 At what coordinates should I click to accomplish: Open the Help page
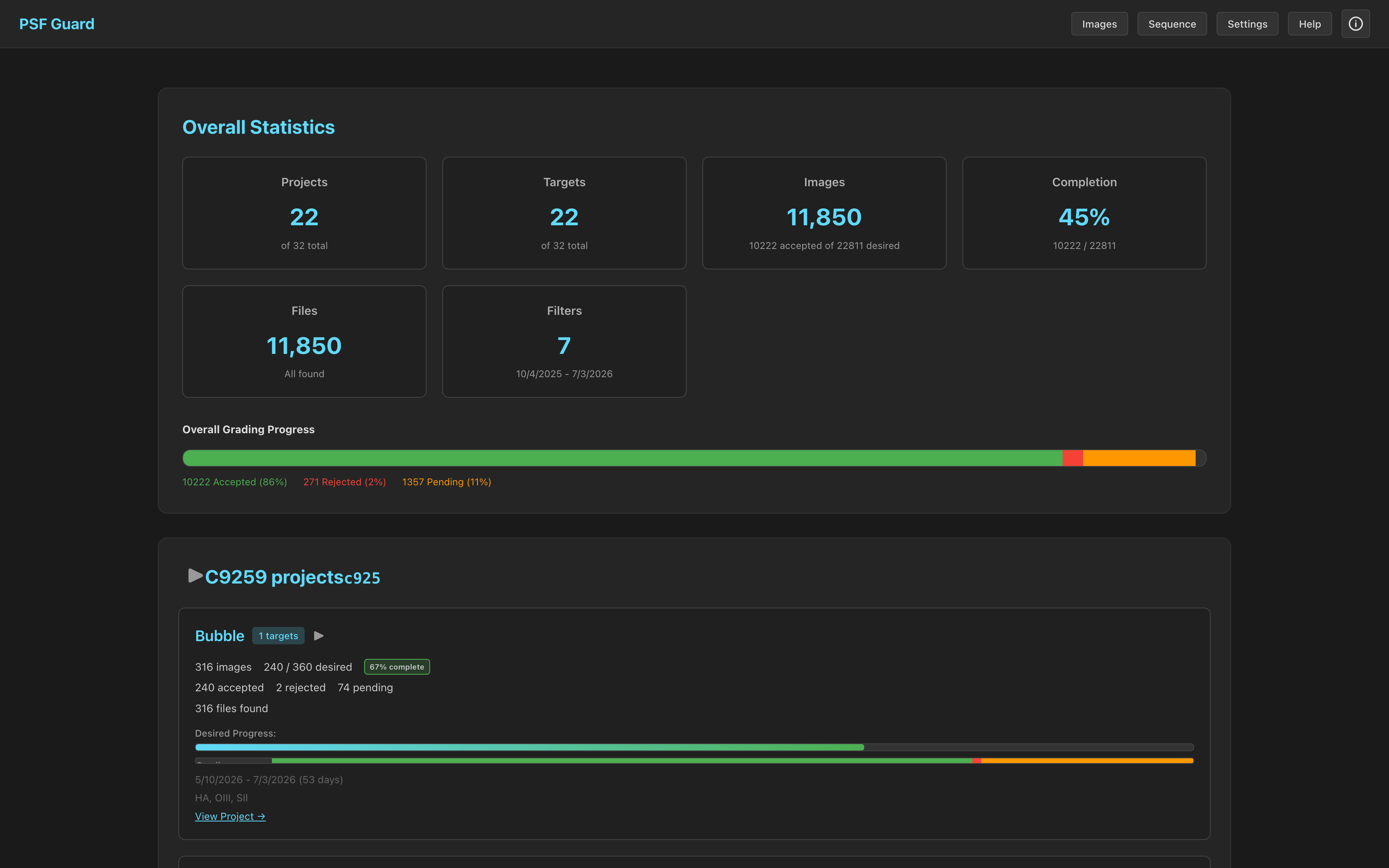[x=1310, y=24]
